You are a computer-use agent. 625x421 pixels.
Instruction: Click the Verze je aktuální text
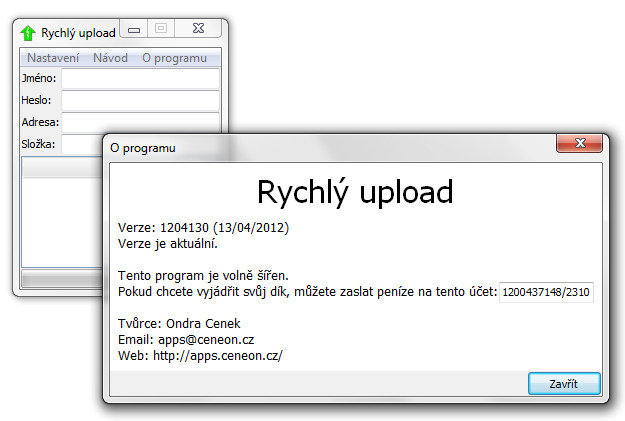[x=168, y=244]
